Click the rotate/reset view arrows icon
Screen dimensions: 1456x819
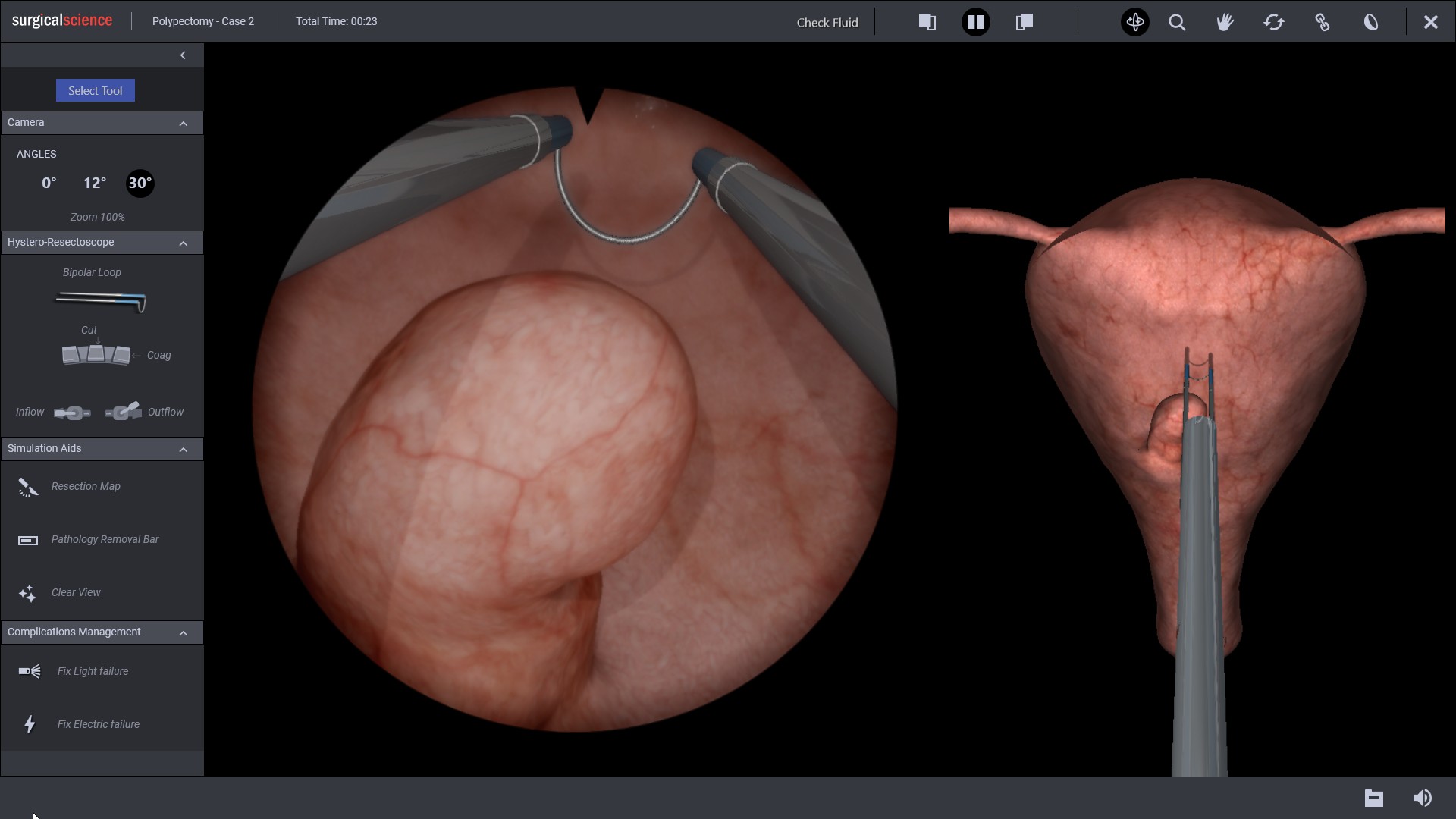1273,23
